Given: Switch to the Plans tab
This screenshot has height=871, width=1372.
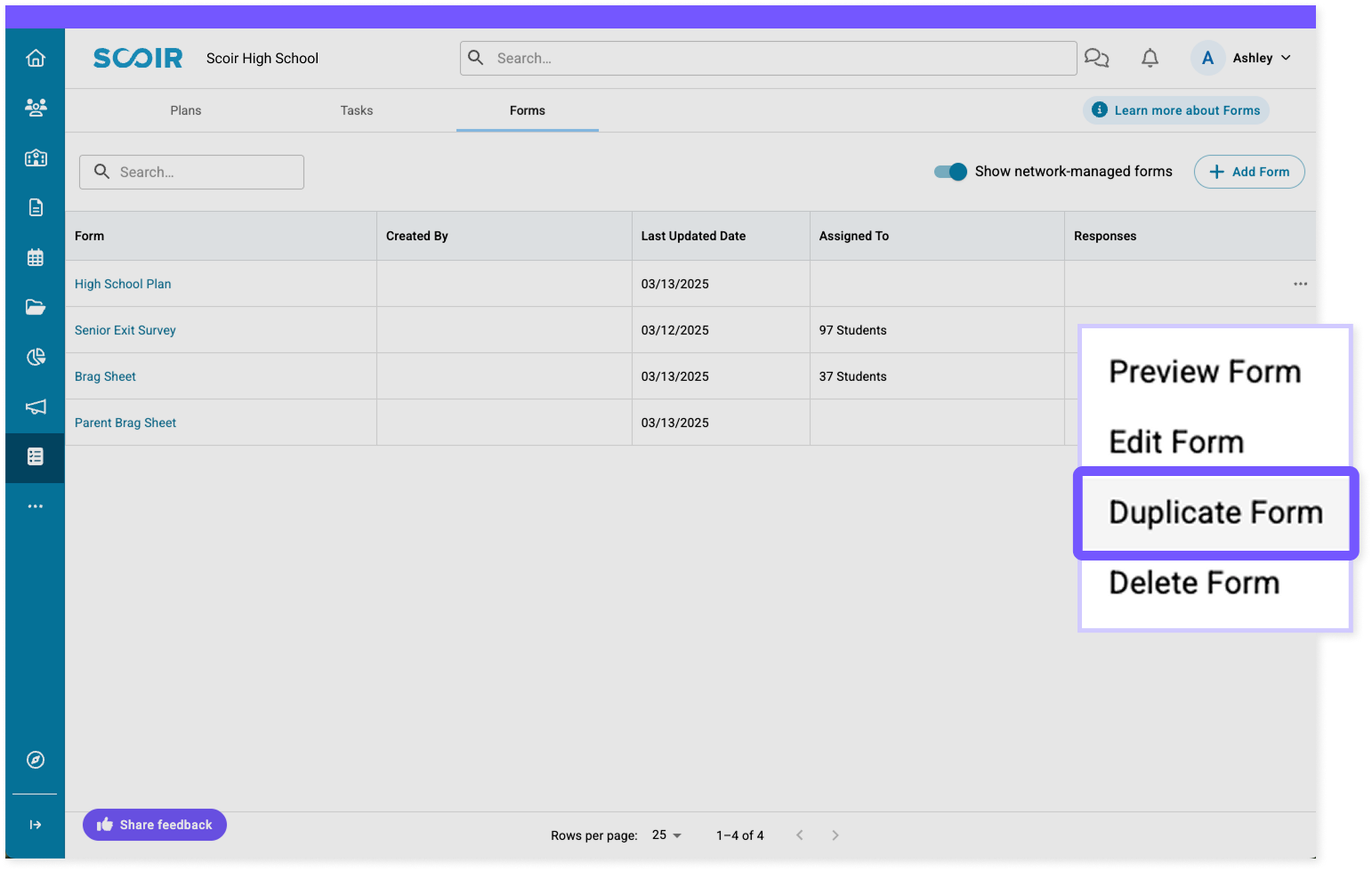Looking at the screenshot, I should point(186,110).
